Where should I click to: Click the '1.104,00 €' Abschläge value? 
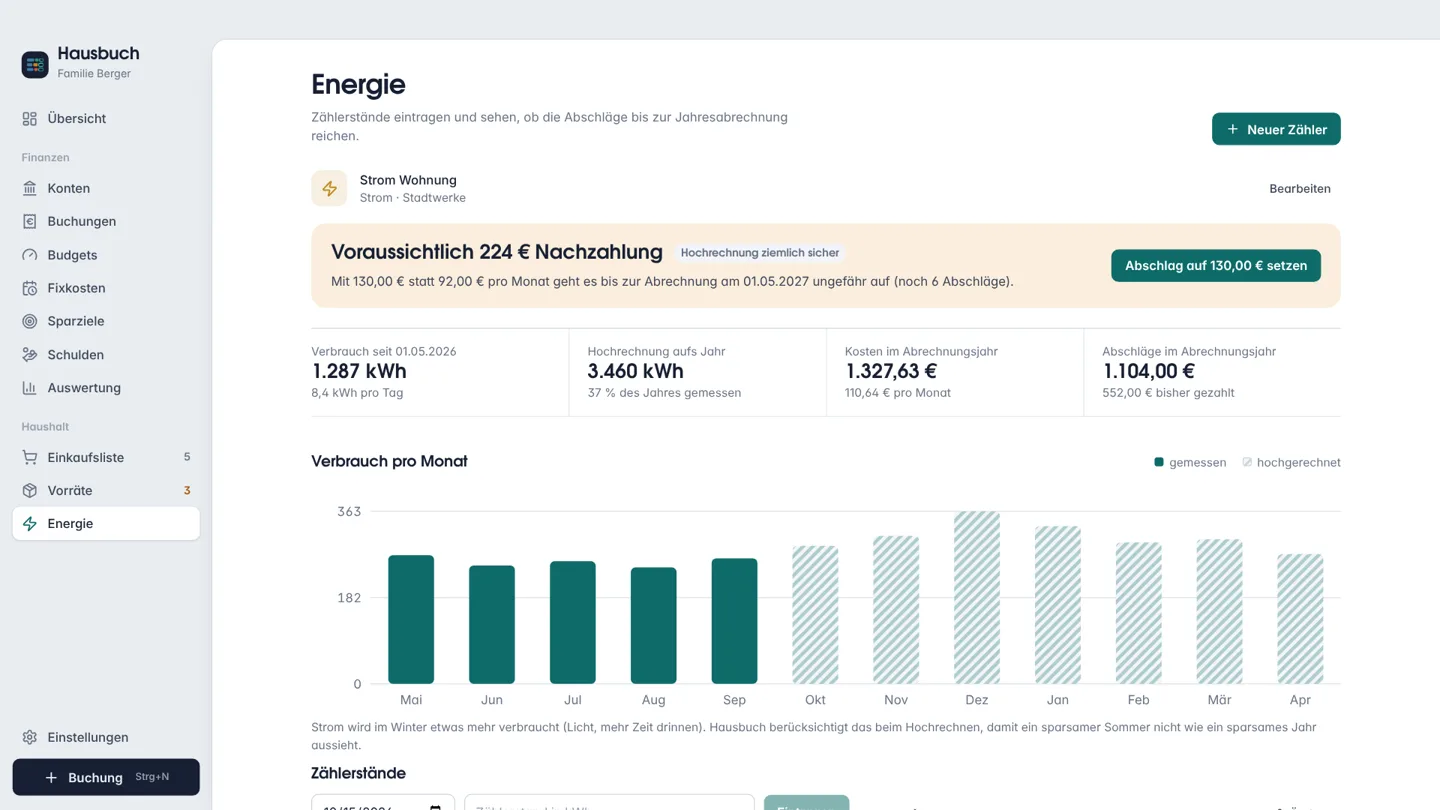point(1148,371)
